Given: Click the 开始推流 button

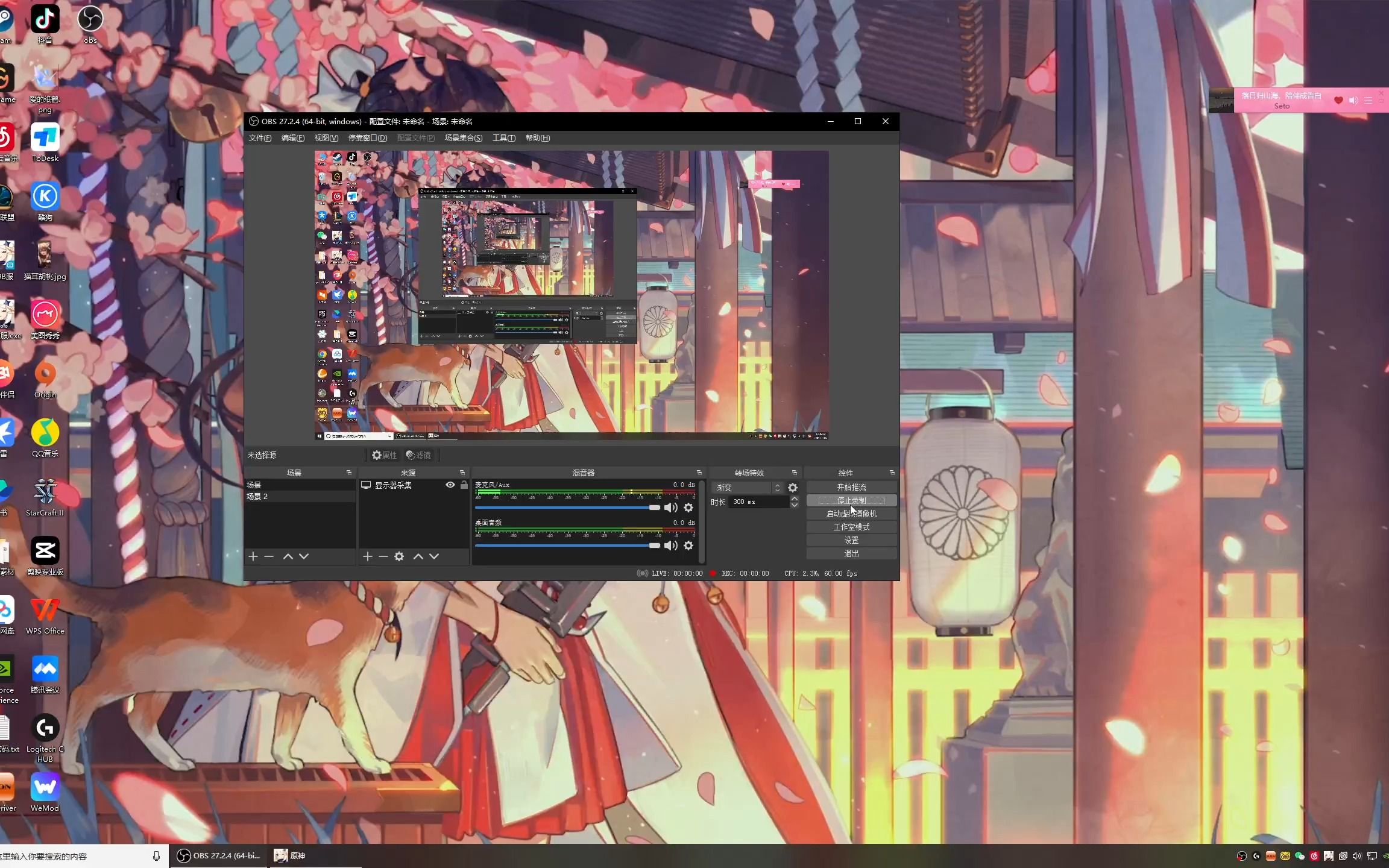Looking at the screenshot, I should point(851,487).
